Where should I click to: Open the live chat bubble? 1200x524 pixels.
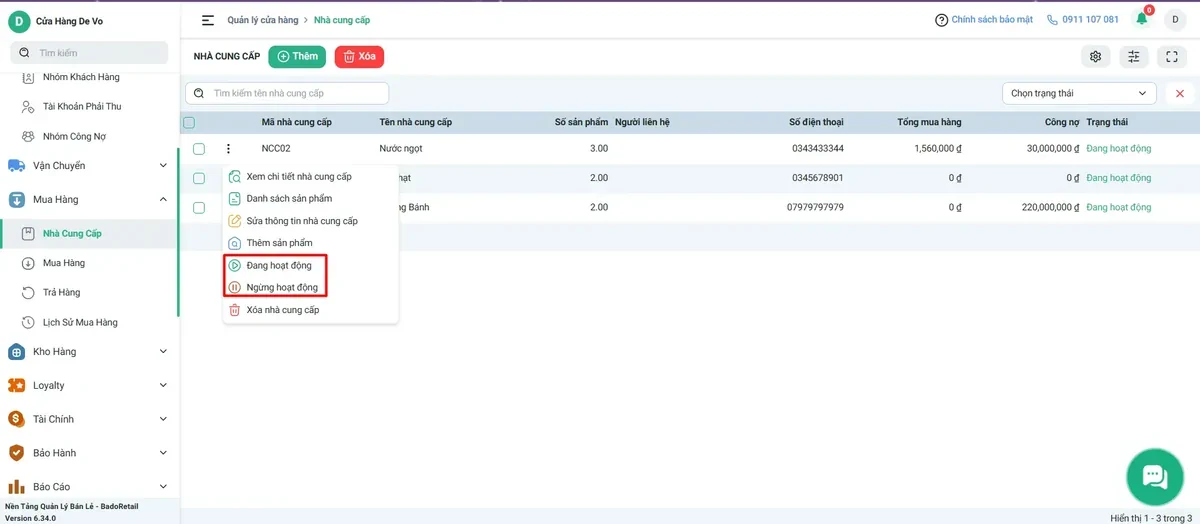pyautogui.click(x=1155, y=477)
